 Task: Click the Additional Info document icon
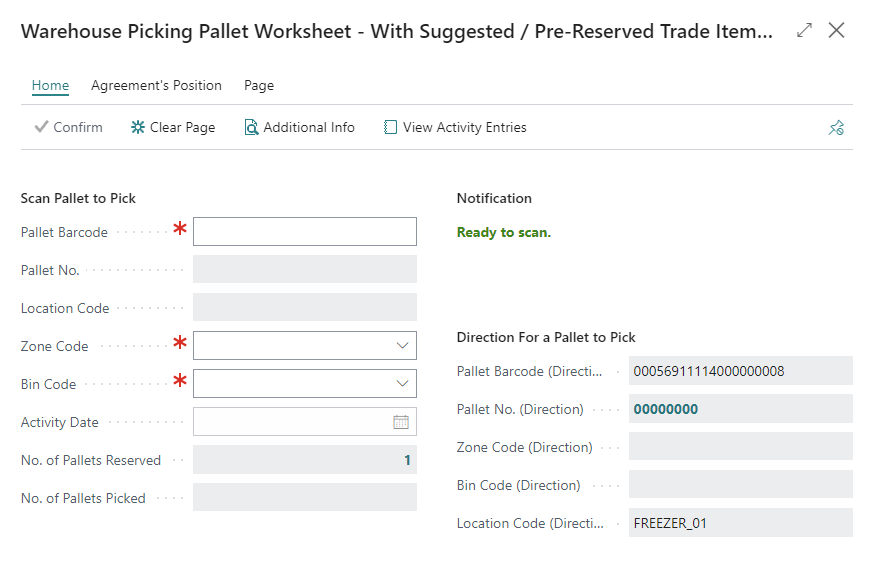click(252, 128)
